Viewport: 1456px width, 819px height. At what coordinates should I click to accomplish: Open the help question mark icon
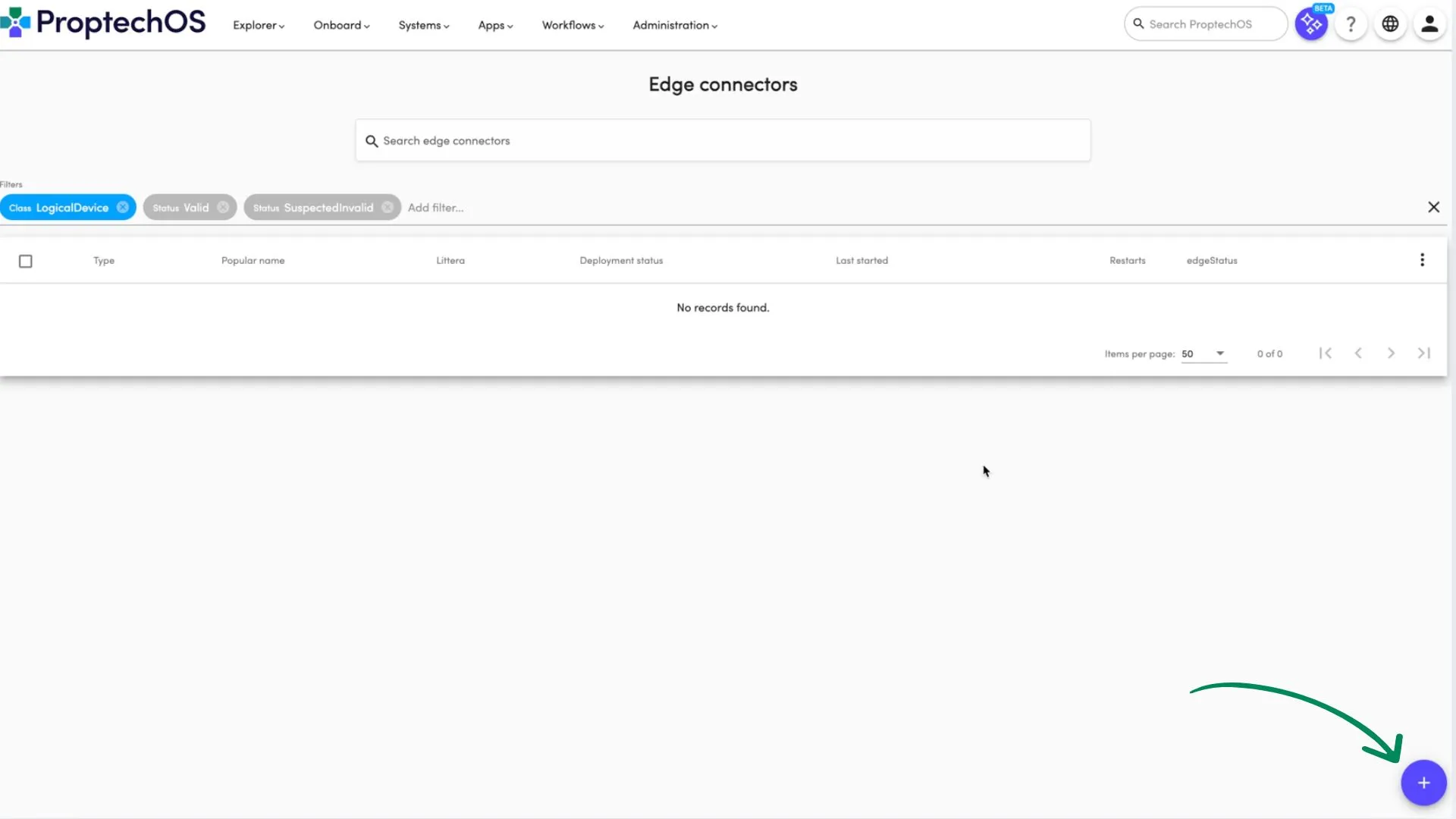tap(1351, 24)
